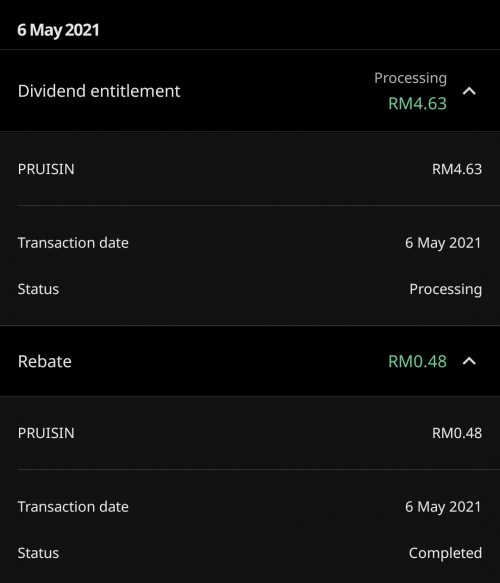Click the white RM4.63 PRUISIN amount
500x583 pixels.
[x=457, y=169]
